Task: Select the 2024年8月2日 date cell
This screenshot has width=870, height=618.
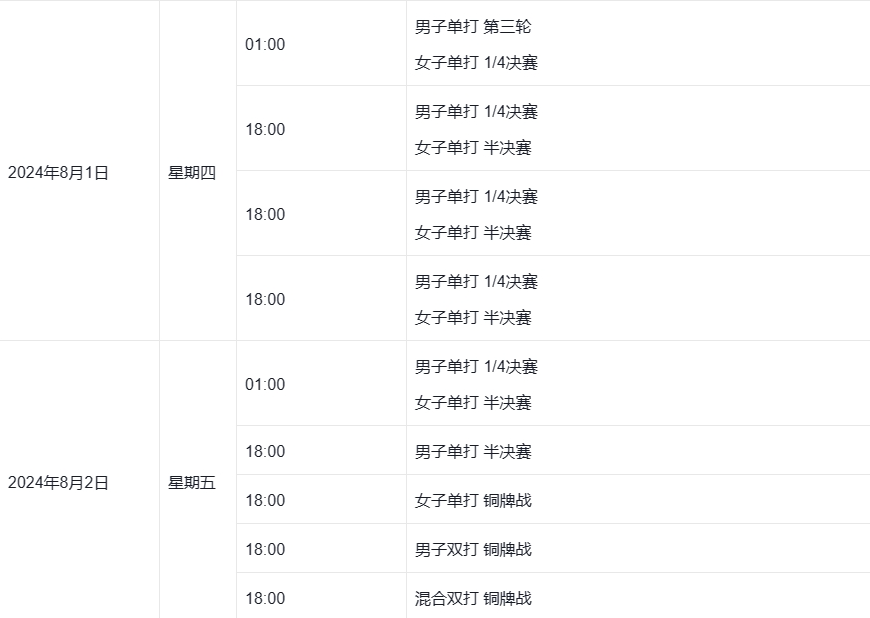Action: (x=58, y=482)
